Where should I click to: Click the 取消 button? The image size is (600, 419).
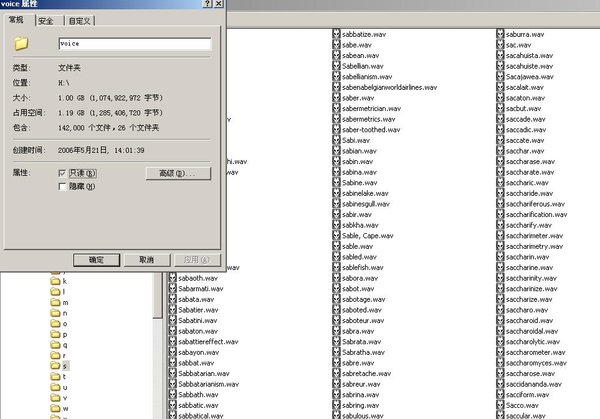pos(146,259)
